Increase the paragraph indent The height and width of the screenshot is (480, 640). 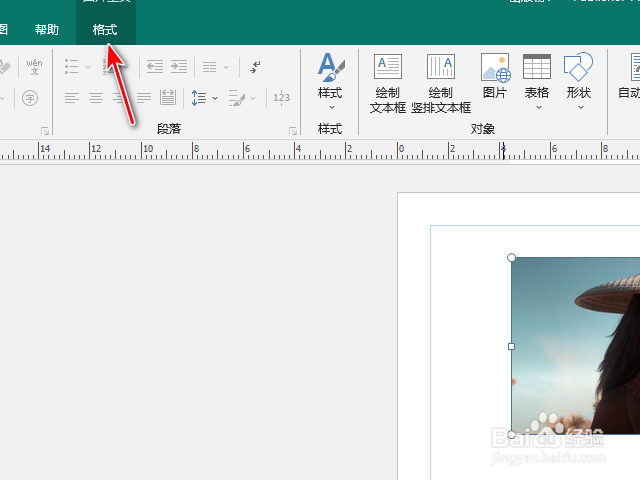coord(179,67)
